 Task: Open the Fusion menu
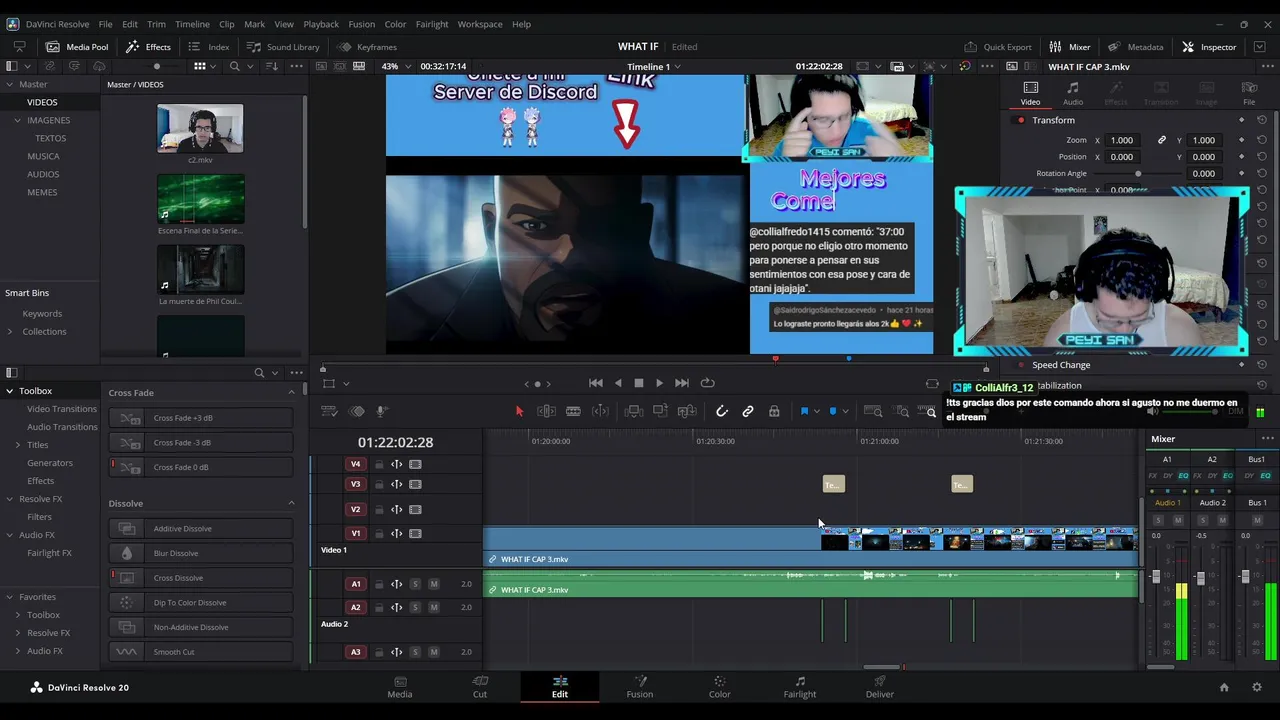click(x=362, y=24)
